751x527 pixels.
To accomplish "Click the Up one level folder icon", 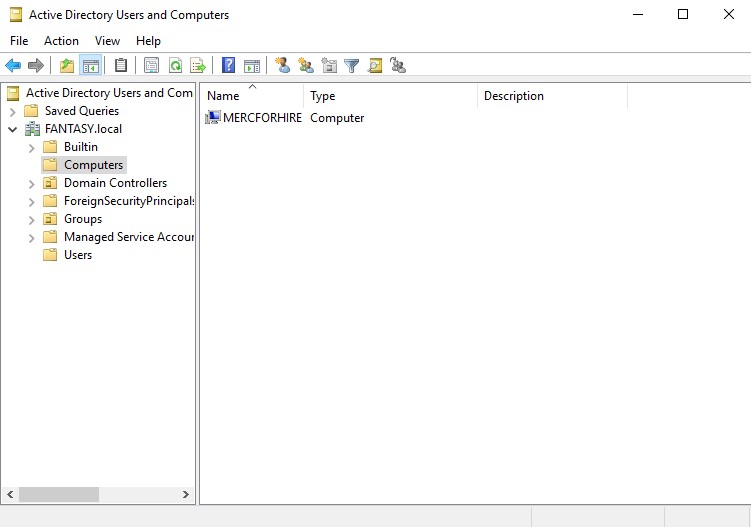I will (67, 66).
